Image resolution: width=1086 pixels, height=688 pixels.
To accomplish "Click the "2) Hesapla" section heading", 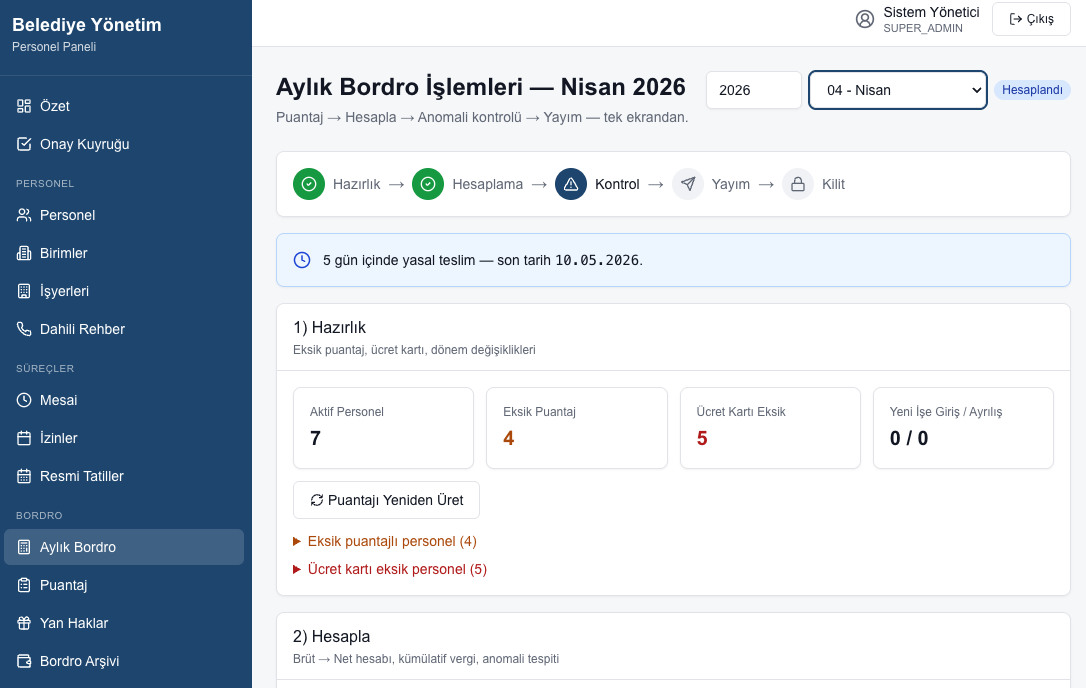I will click(x=331, y=636).
